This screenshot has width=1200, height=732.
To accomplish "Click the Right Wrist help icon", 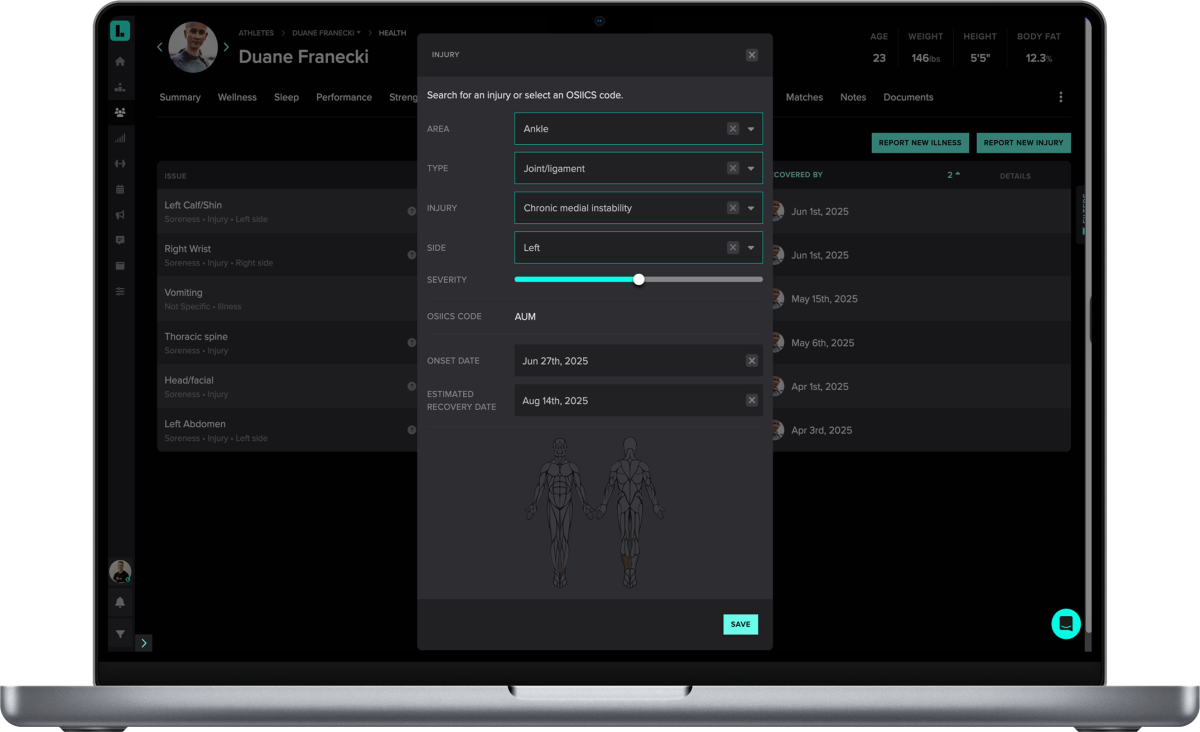I will 411,255.
